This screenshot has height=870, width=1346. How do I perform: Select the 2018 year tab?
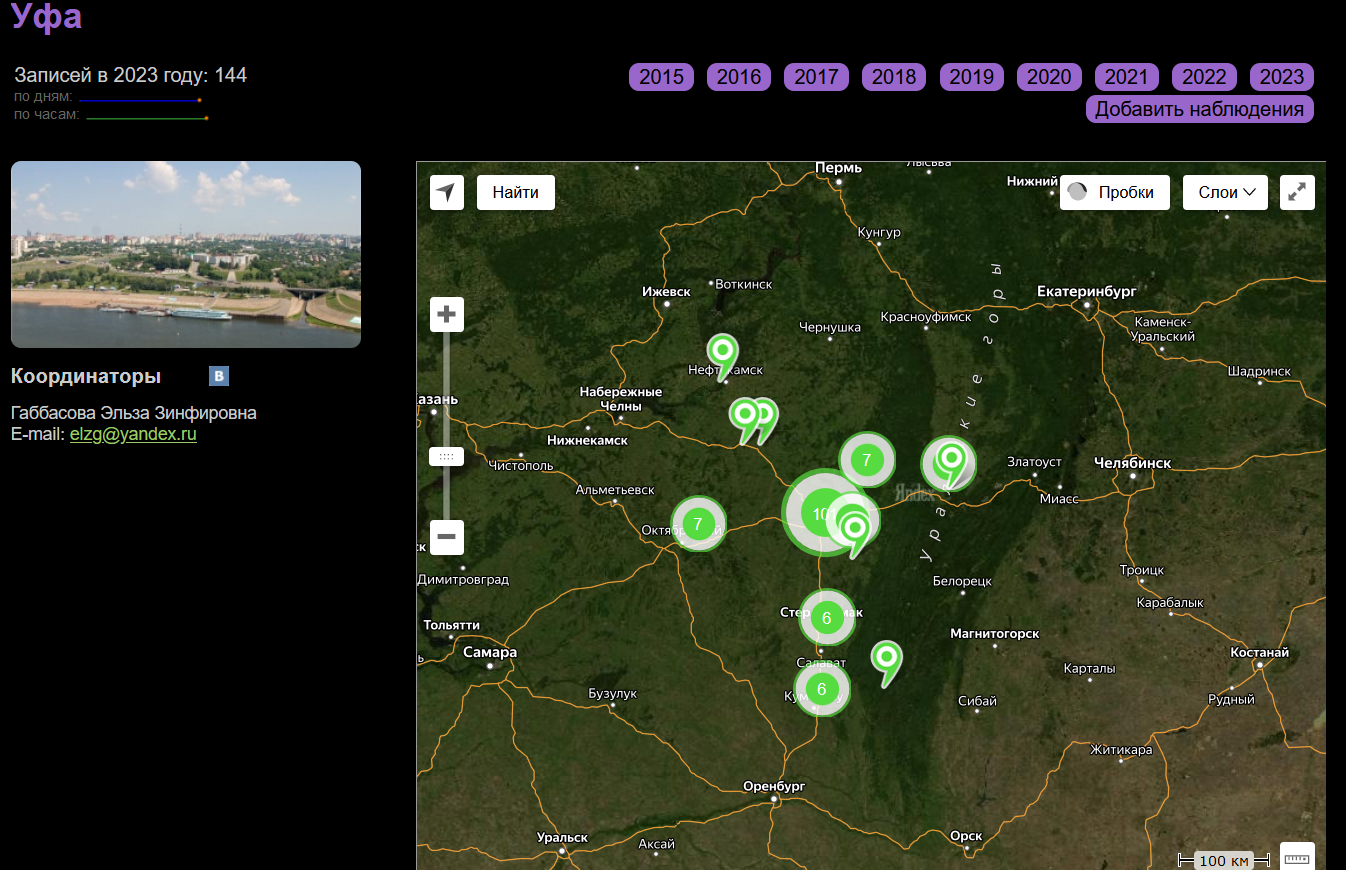point(894,77)
